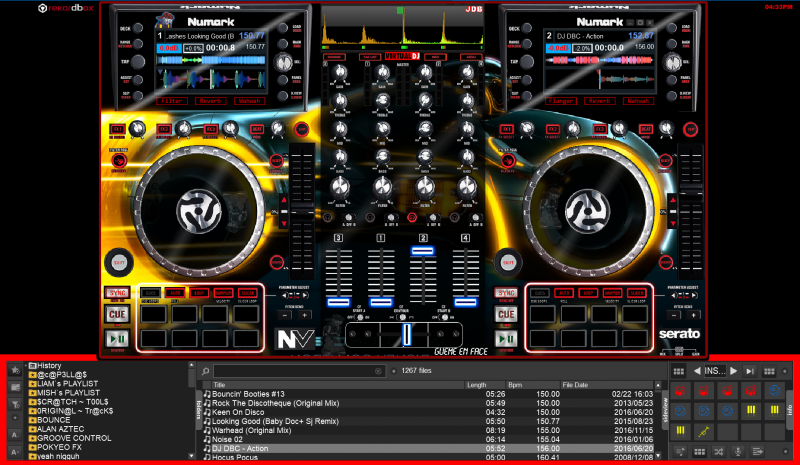Trigger the first yellow piano keys sampler pad

tap(751, 411)
